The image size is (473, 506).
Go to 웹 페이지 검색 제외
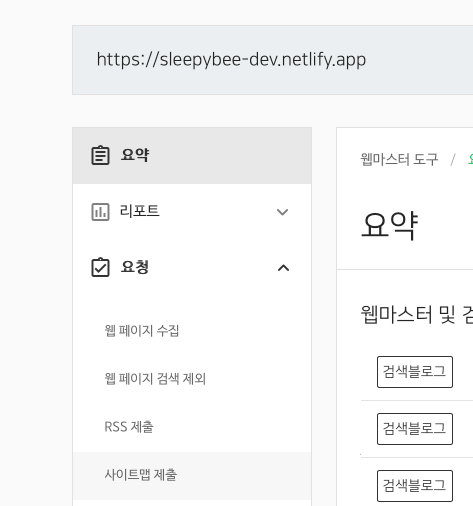tap(155, 379)
